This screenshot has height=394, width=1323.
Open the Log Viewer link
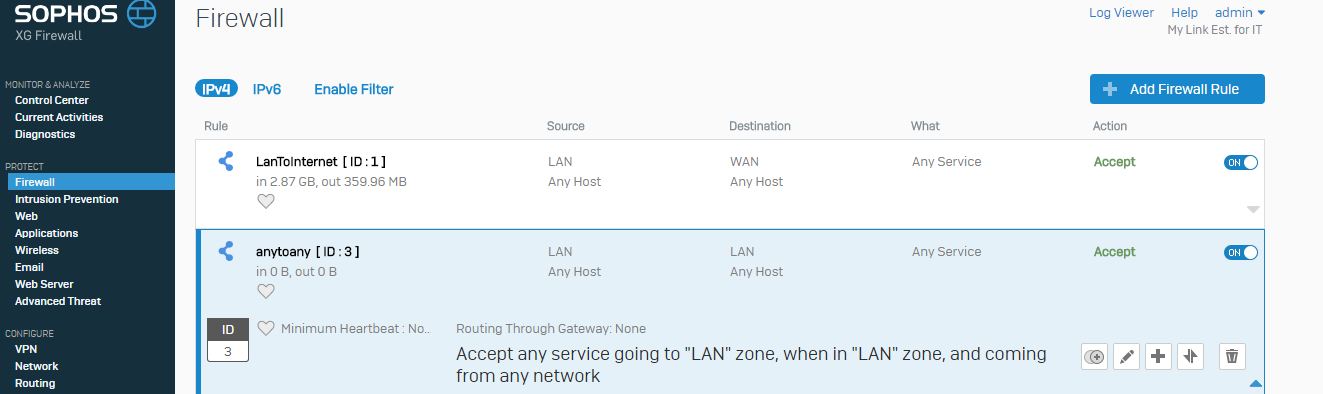[1121, 13]
